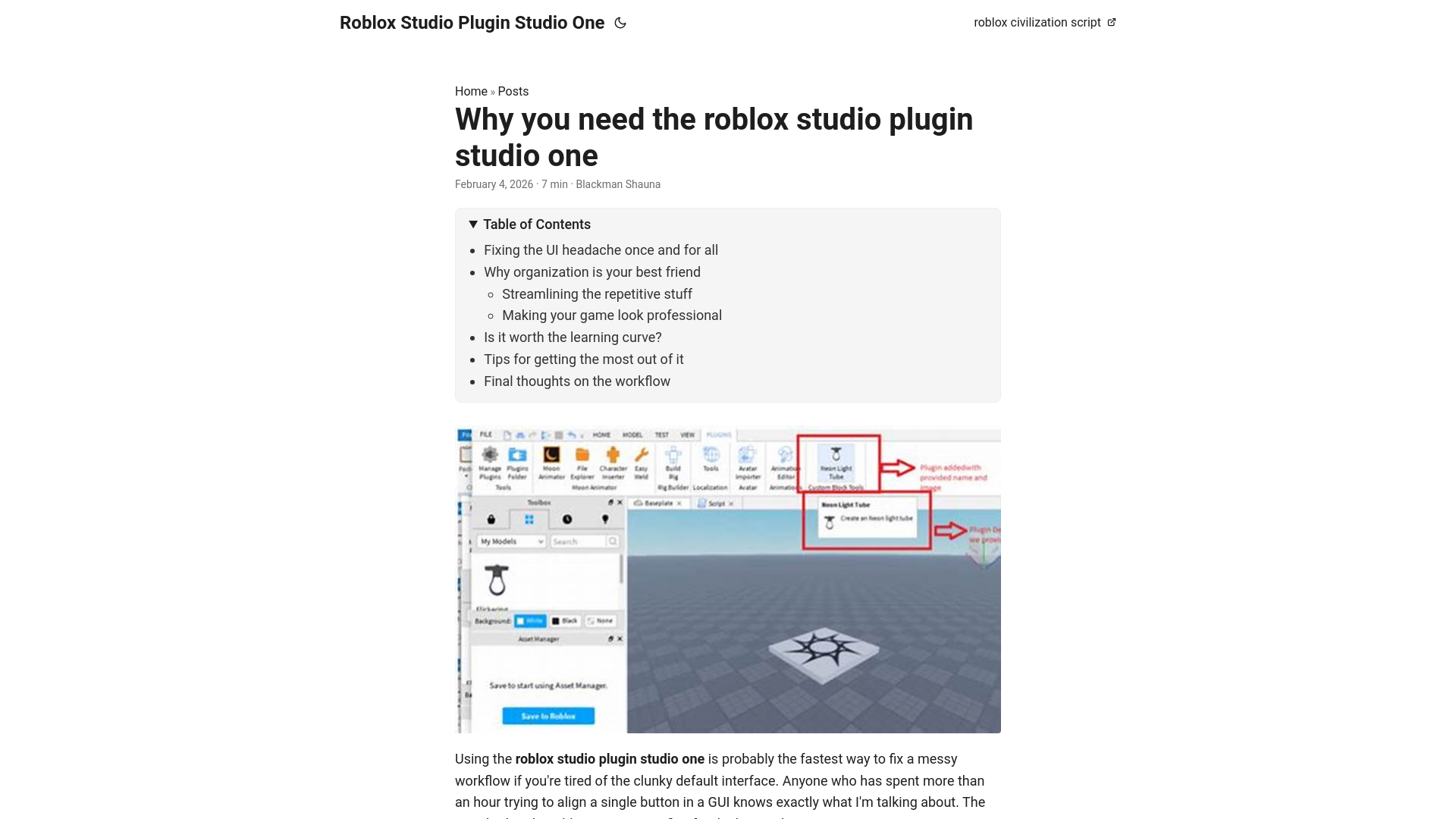Jump to Making your game look professional
This screenshot has width=1456, height=819.
(x=612, y=315)
